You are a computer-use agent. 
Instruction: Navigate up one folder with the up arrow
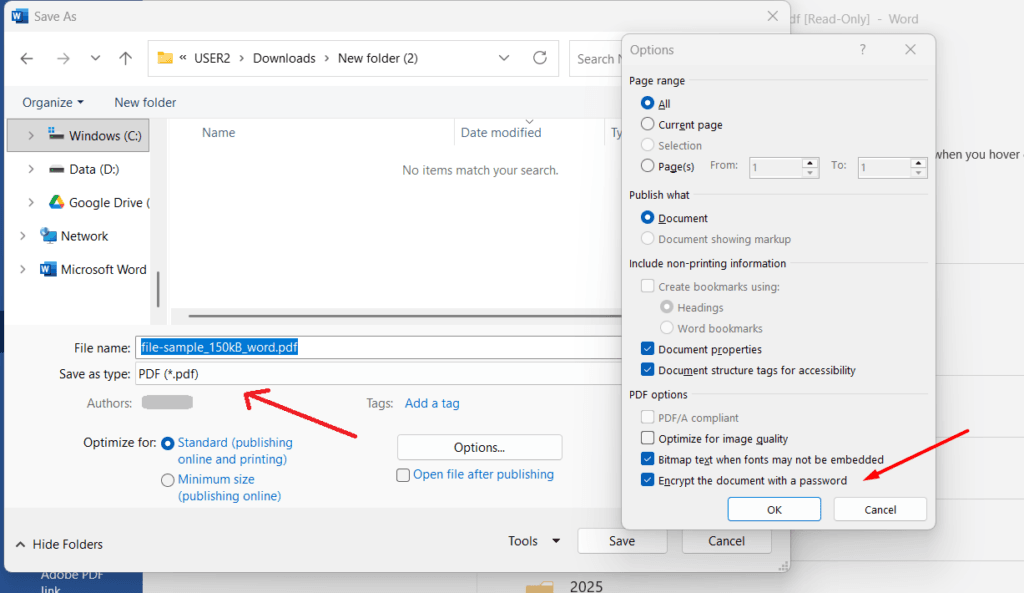tap(124, 58)
